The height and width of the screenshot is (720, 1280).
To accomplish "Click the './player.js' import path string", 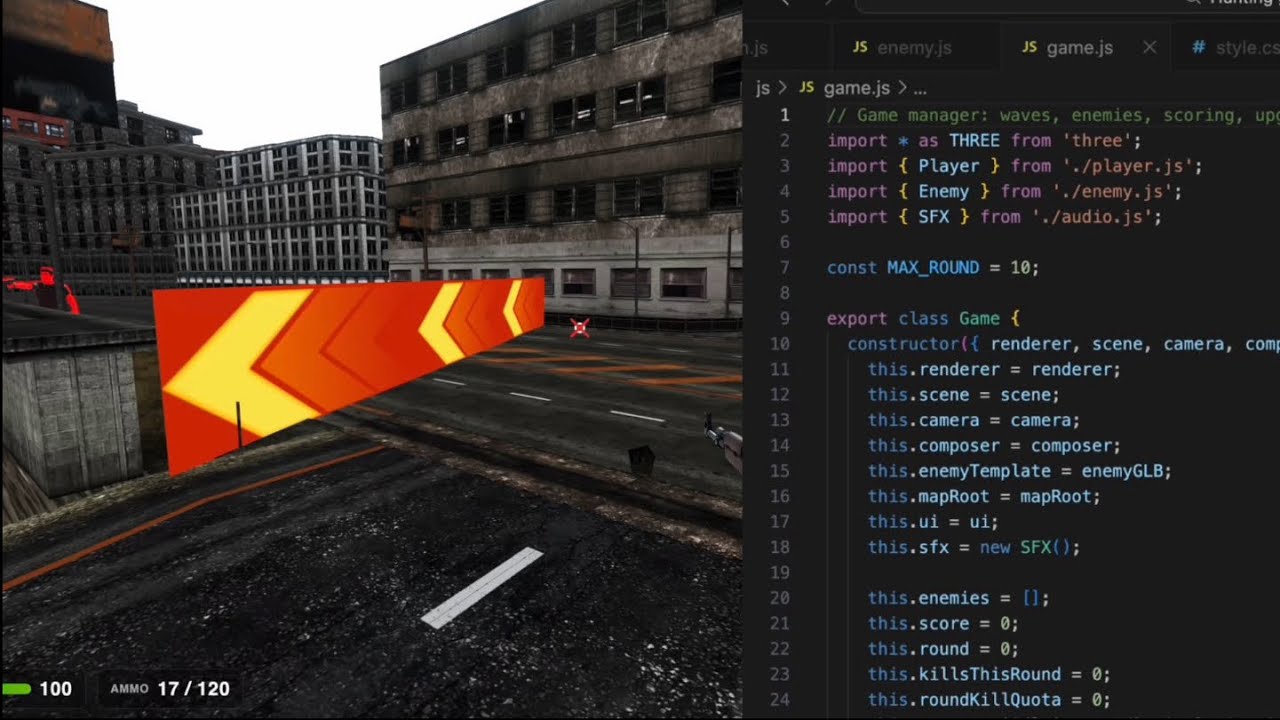I will (1130, 166).
